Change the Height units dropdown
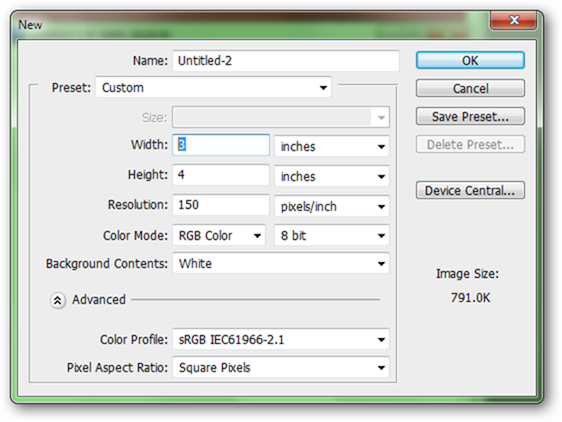Image resolution: width=562 pixels, height=422 pixels. (x=332, y=176)
